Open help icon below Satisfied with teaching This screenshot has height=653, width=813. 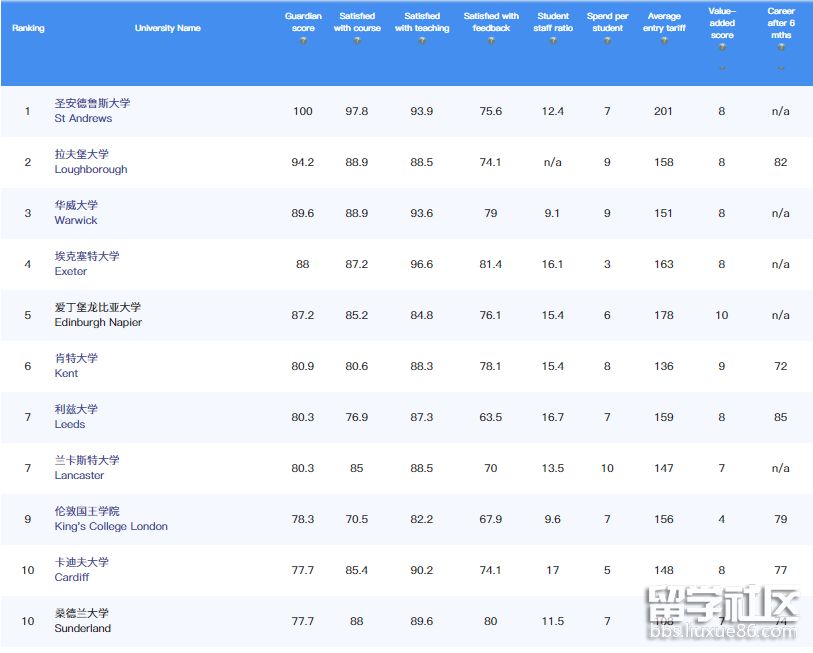(421, 41)
